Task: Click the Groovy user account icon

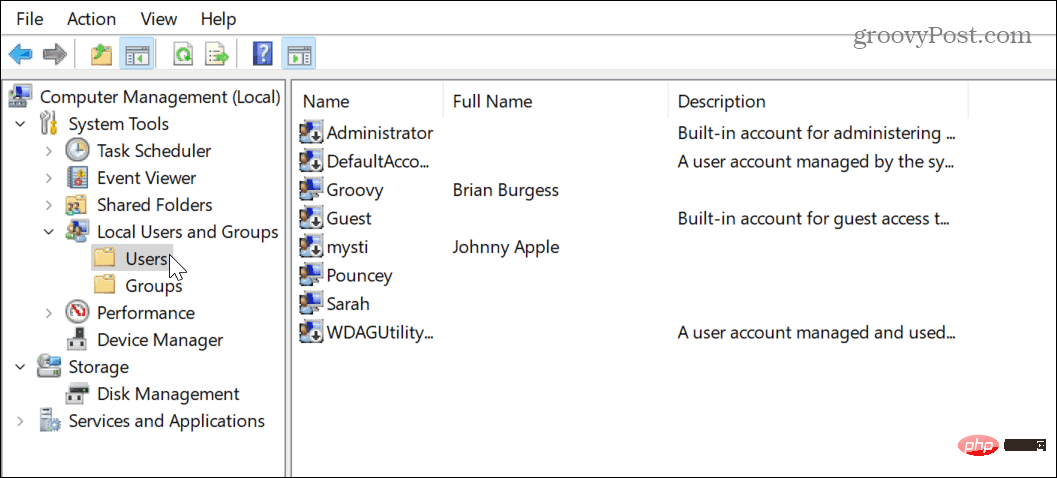Action: coord(311,190)
